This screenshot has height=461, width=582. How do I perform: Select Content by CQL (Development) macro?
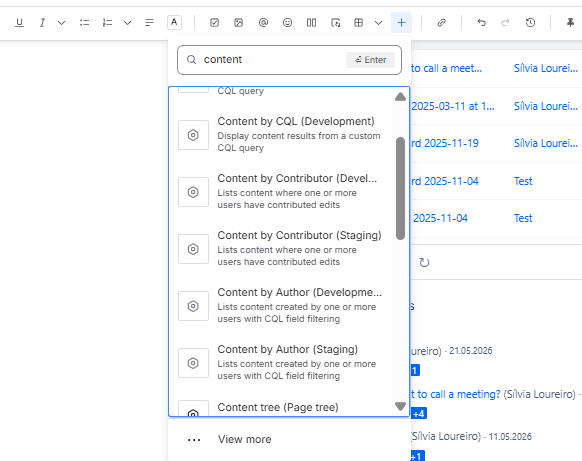click(x=281, y=135)
